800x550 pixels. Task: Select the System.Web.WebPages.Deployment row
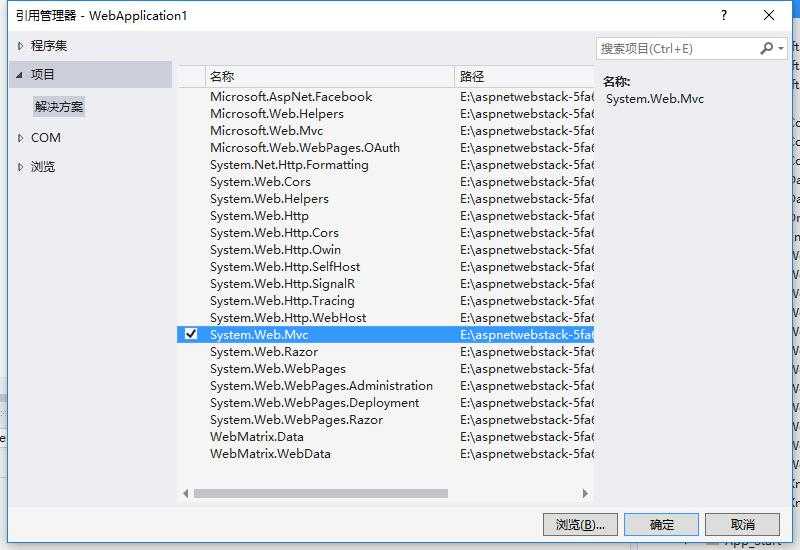[385, 403]
